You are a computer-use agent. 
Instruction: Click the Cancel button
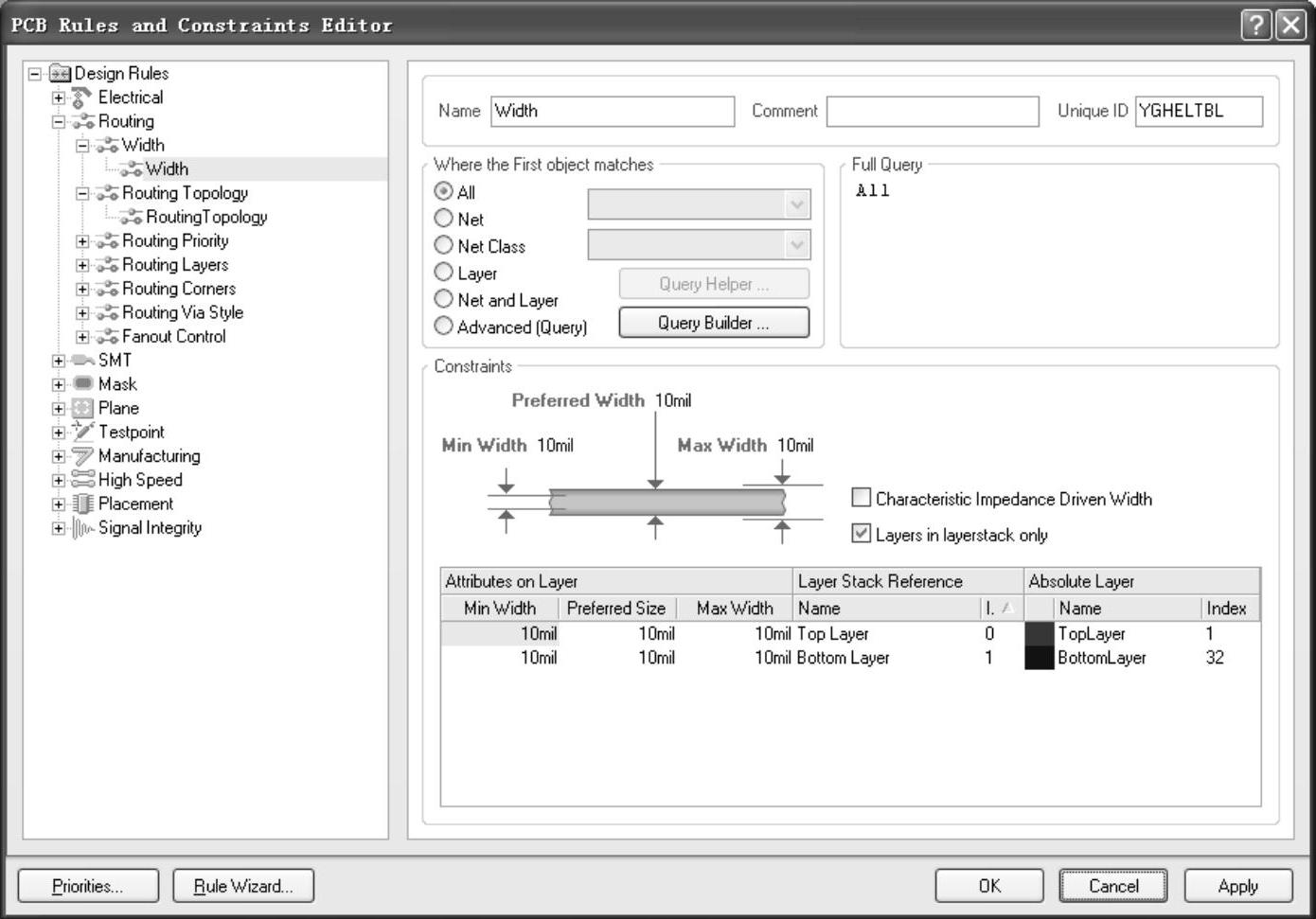click(1113, 886)
